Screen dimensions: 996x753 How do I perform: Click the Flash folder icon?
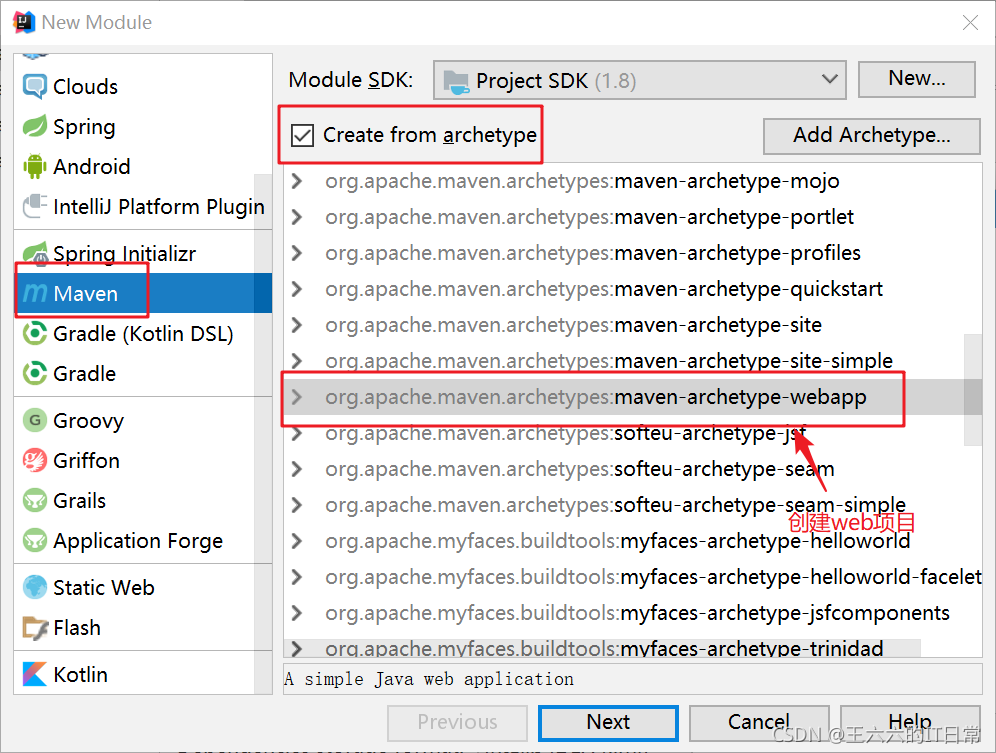tap(34, 628)
